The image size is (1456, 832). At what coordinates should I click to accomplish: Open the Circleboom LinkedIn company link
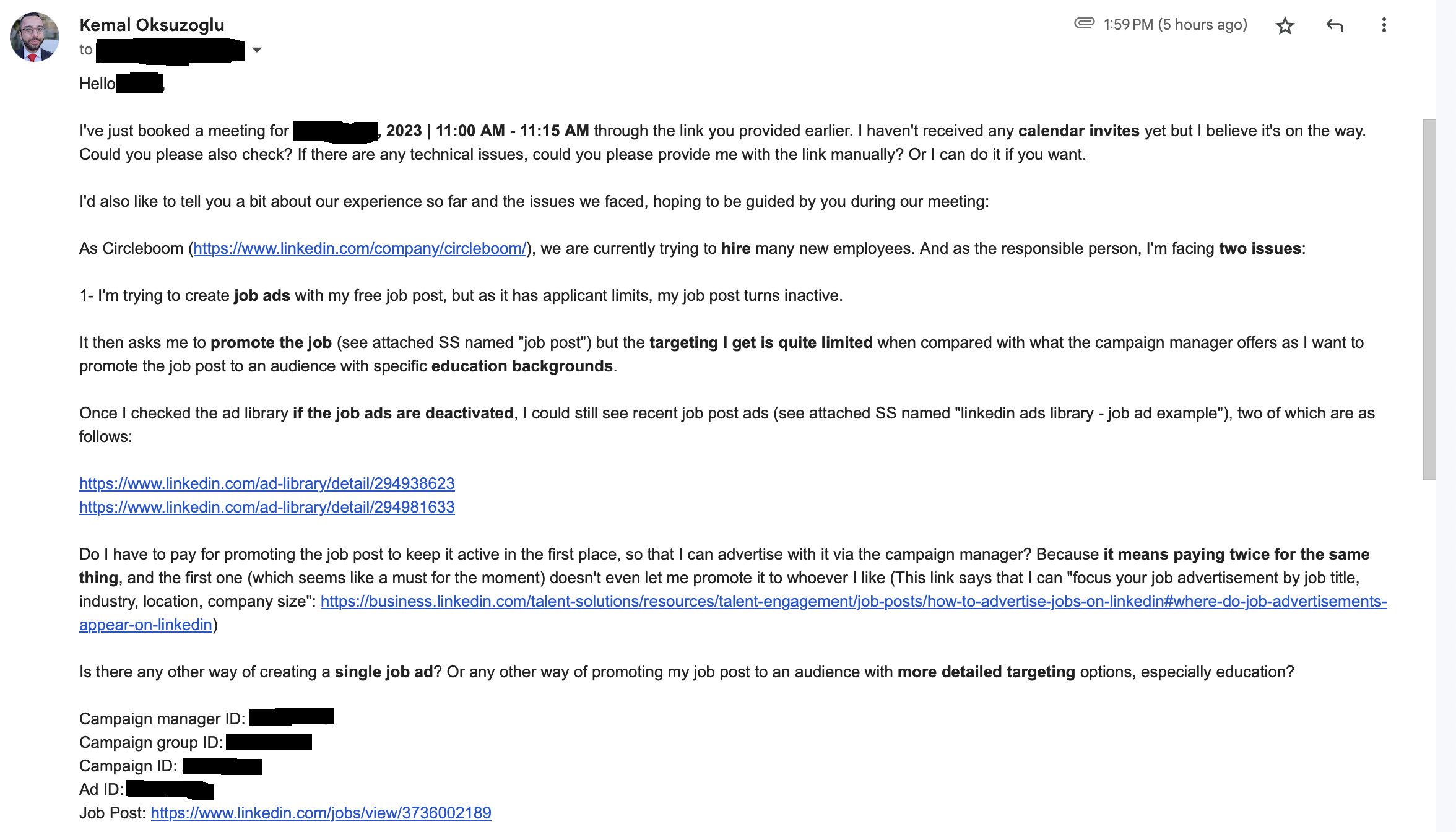360,249
